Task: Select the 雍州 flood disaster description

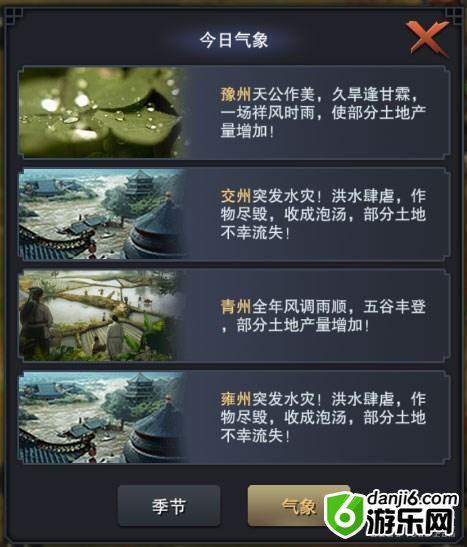Action: click(x=323, y=418)
